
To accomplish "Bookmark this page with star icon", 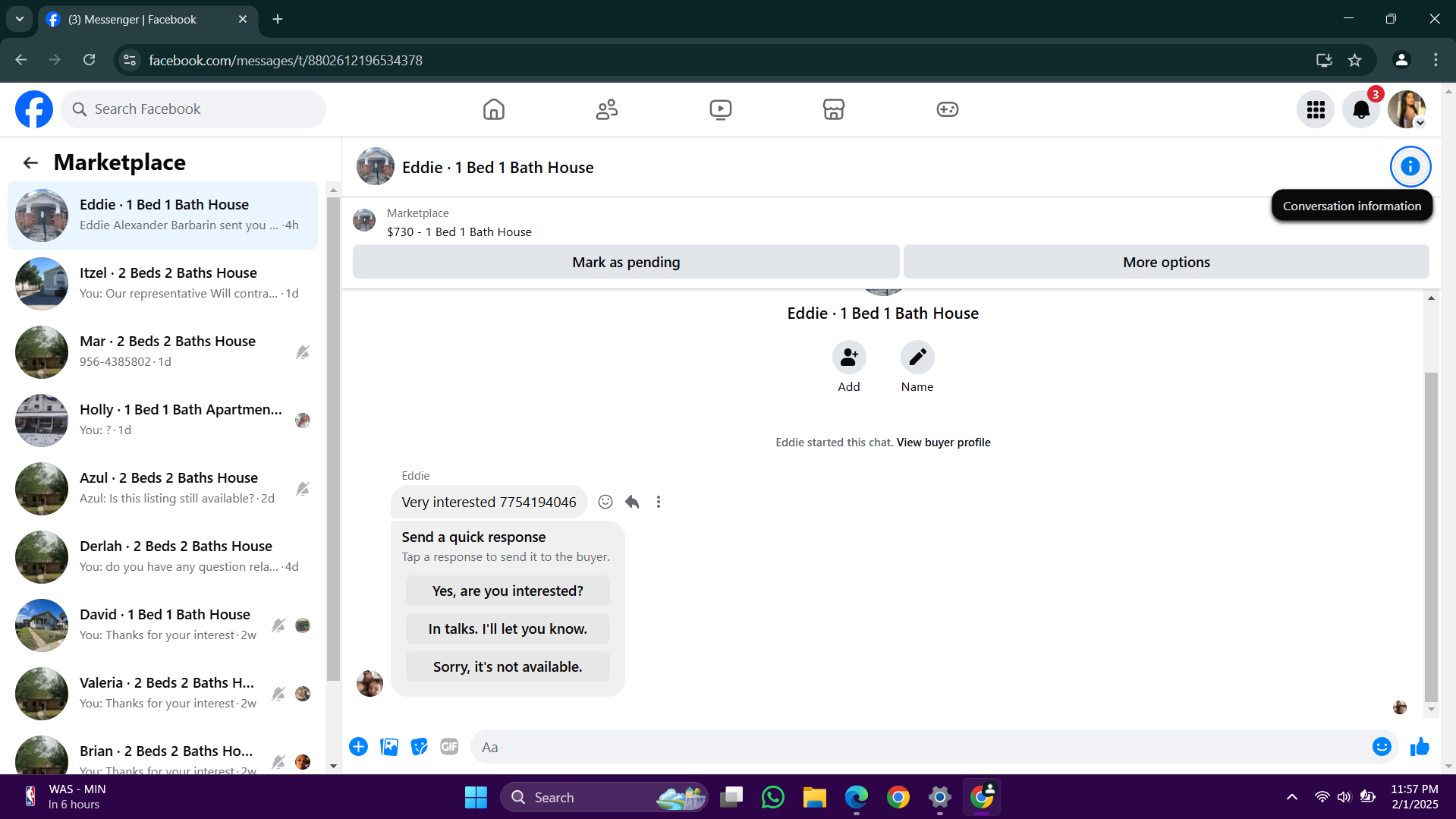I will pos(1355,60).
